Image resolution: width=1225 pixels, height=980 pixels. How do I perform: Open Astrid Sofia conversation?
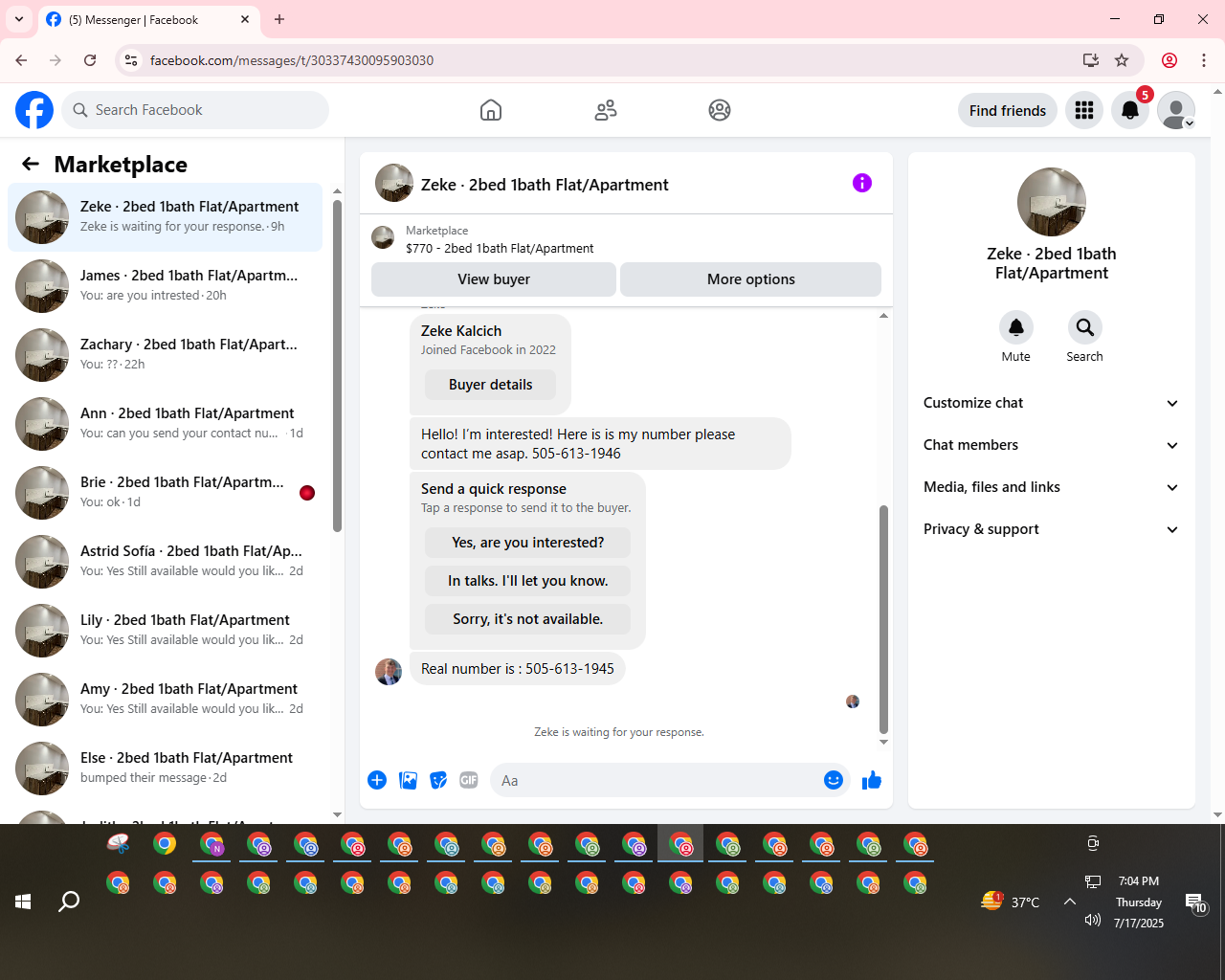[166, 562]
